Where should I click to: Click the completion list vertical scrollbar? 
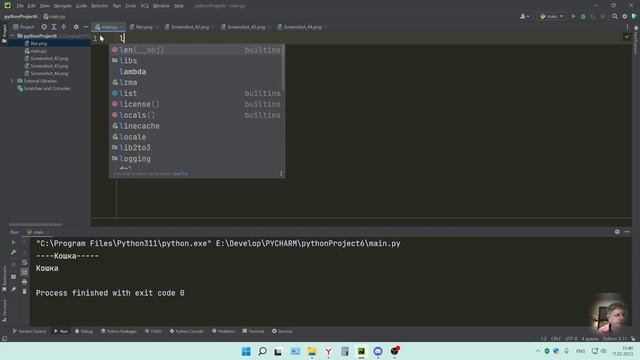point(283,67)
